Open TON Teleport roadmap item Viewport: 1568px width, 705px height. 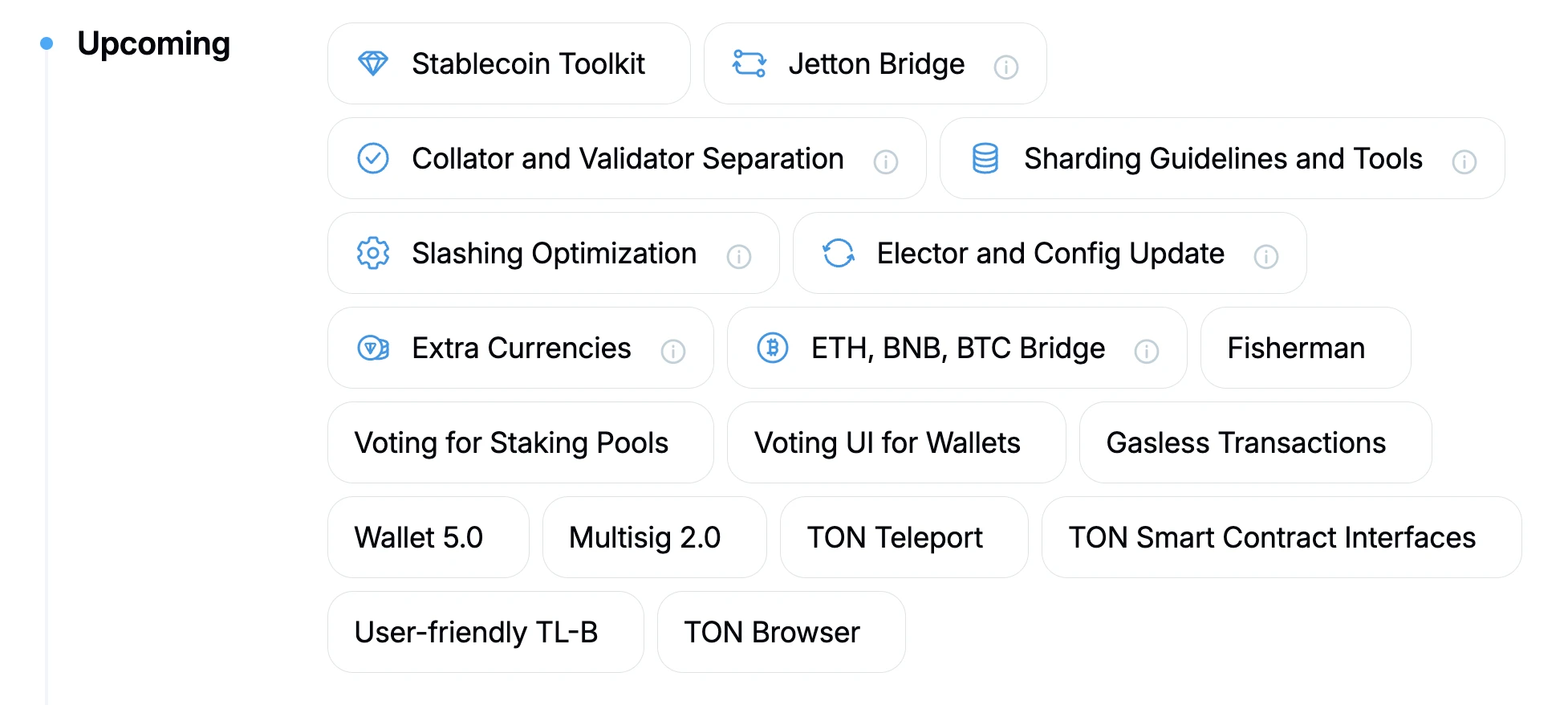click(904, 537)
